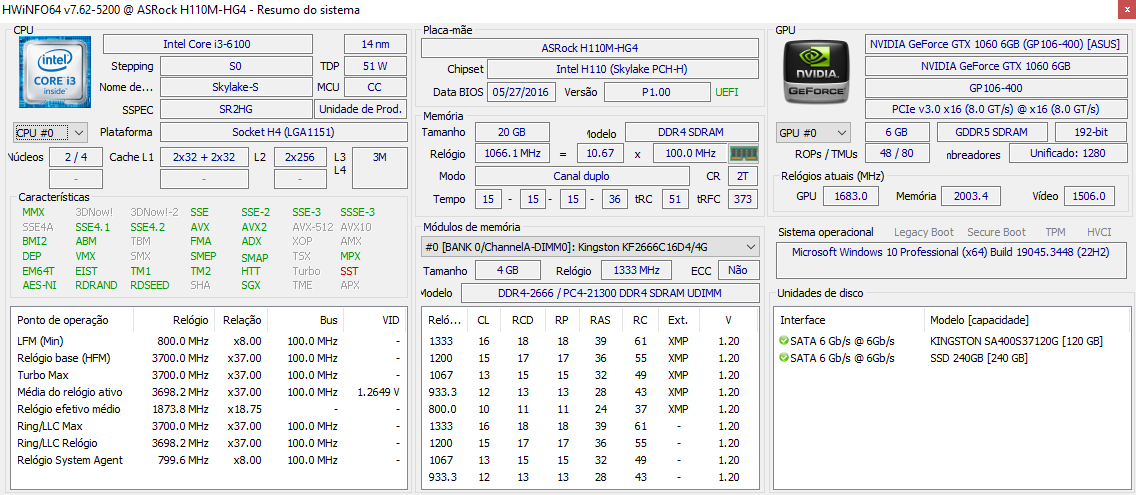Click the Legacy Boot indicator
1136x495 pixels.
click(924, 232)
